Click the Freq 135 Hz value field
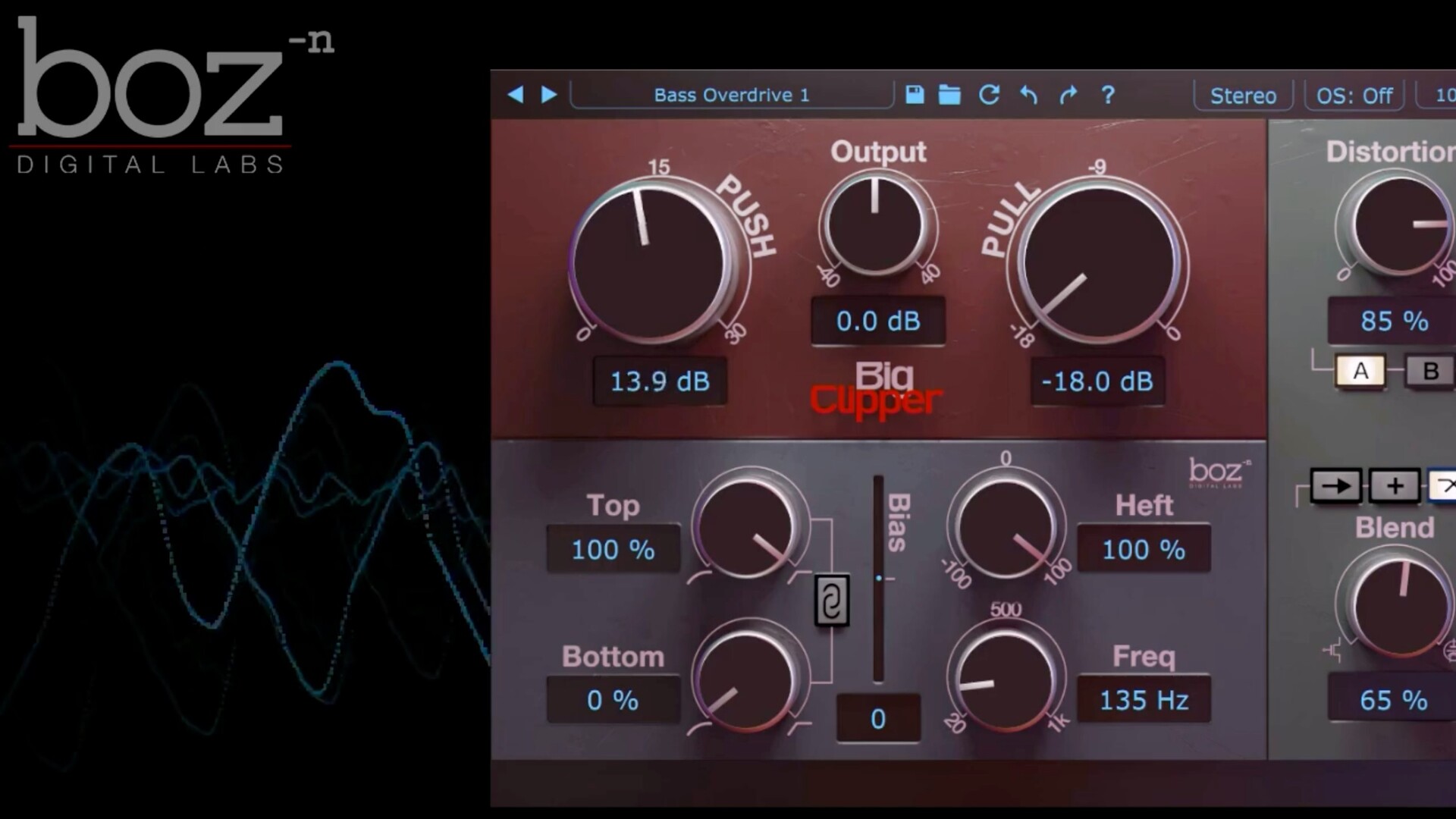The image size is (1456, 819). (1144, 699)
